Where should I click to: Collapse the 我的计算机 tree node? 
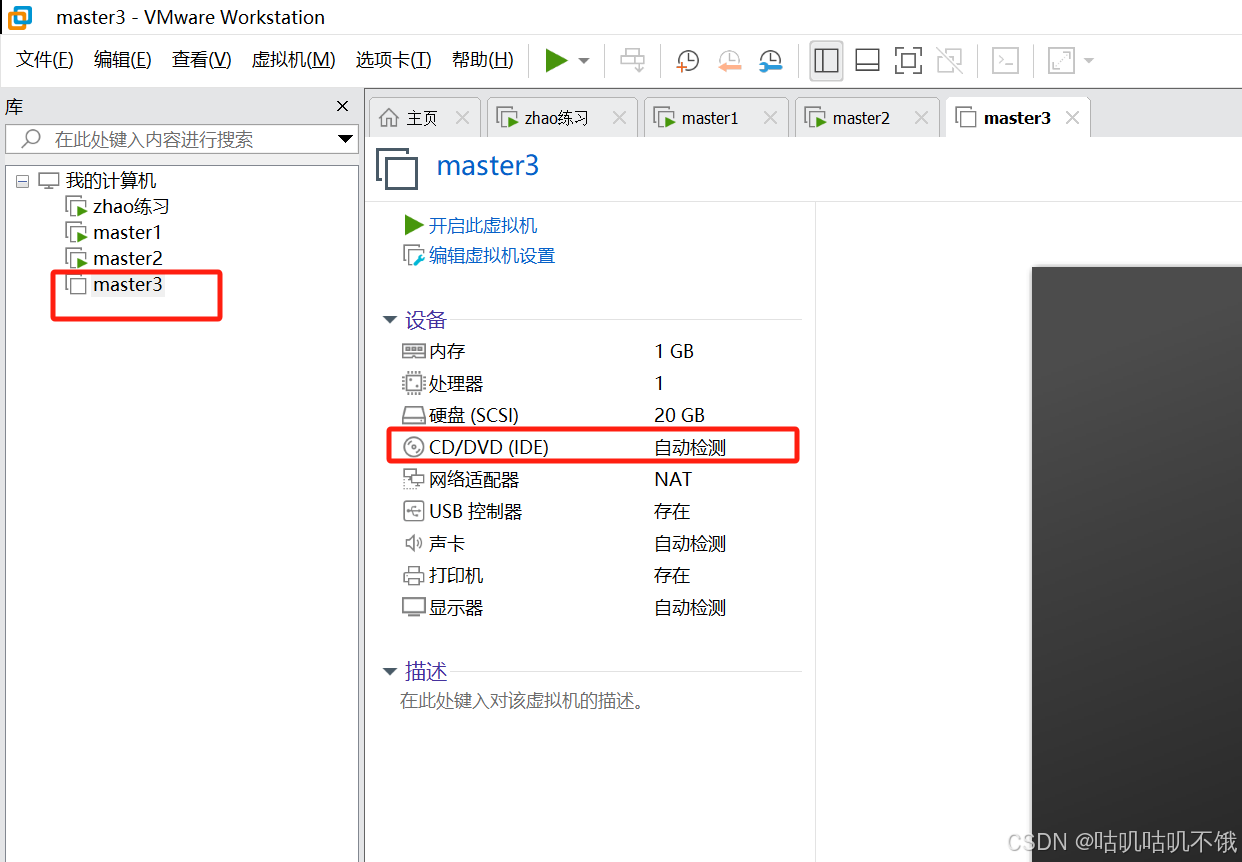click(23, 181)
